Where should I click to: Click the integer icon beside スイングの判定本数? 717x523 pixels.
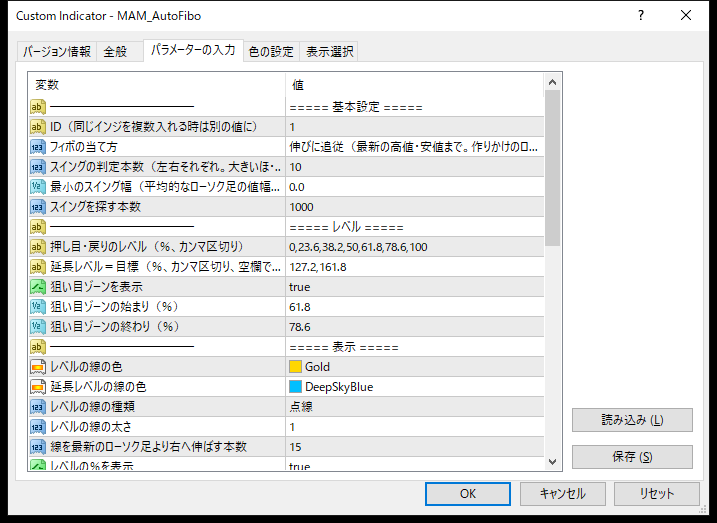point(38,167)
